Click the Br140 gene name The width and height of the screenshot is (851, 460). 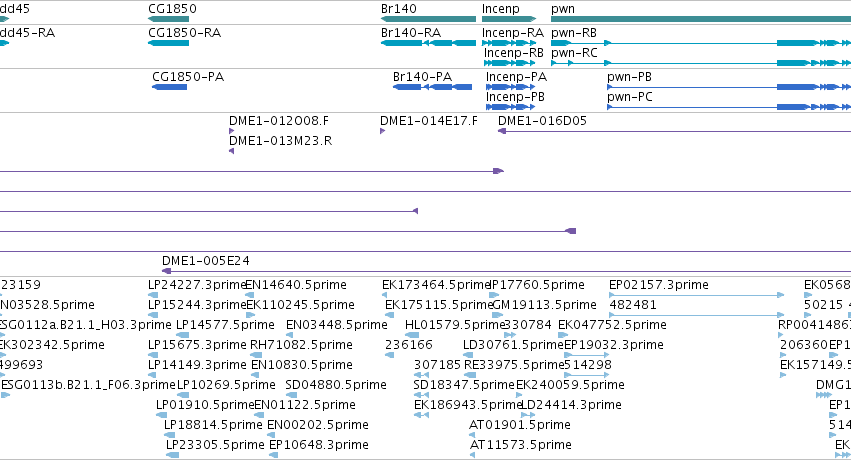398,9
